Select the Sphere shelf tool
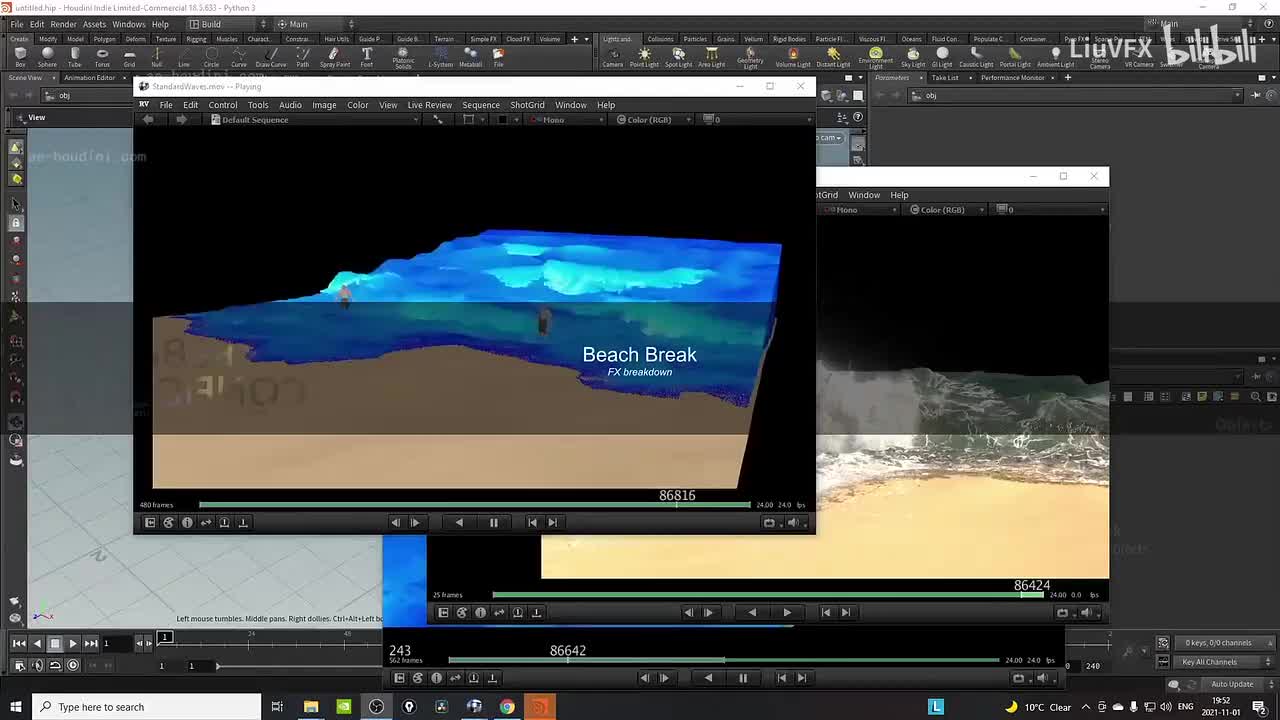The height and width of the screenshot is (720, 1280). coord(47,56)
